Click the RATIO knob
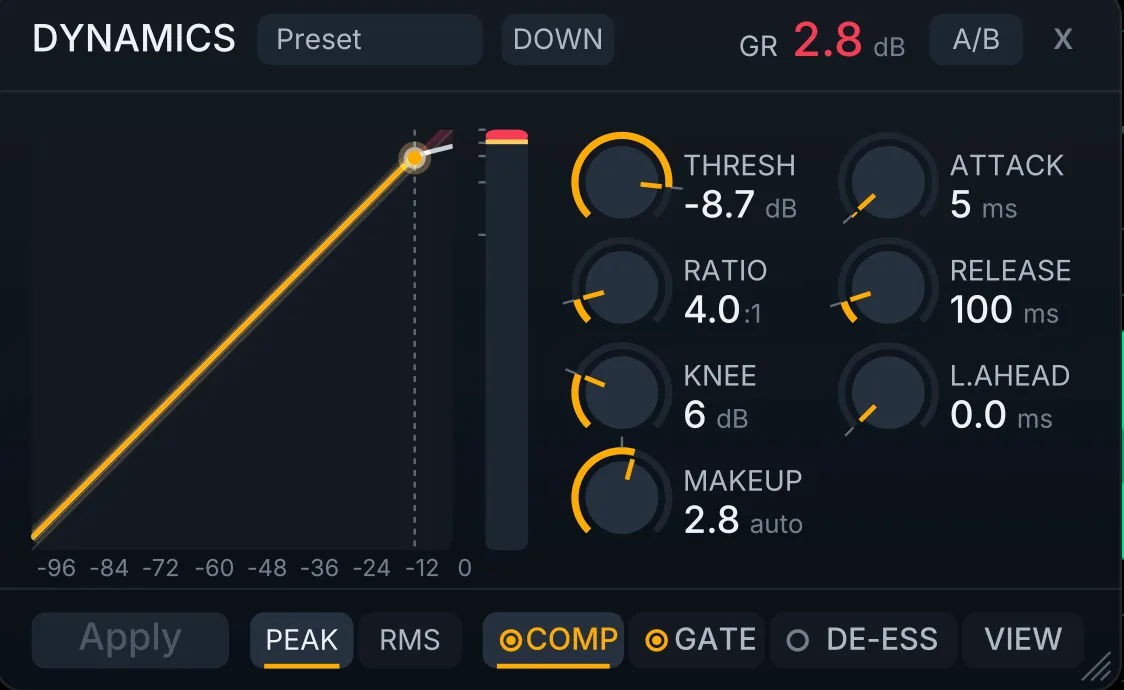Viewport: 1124px width, 690px height. [x=621, y=287]
